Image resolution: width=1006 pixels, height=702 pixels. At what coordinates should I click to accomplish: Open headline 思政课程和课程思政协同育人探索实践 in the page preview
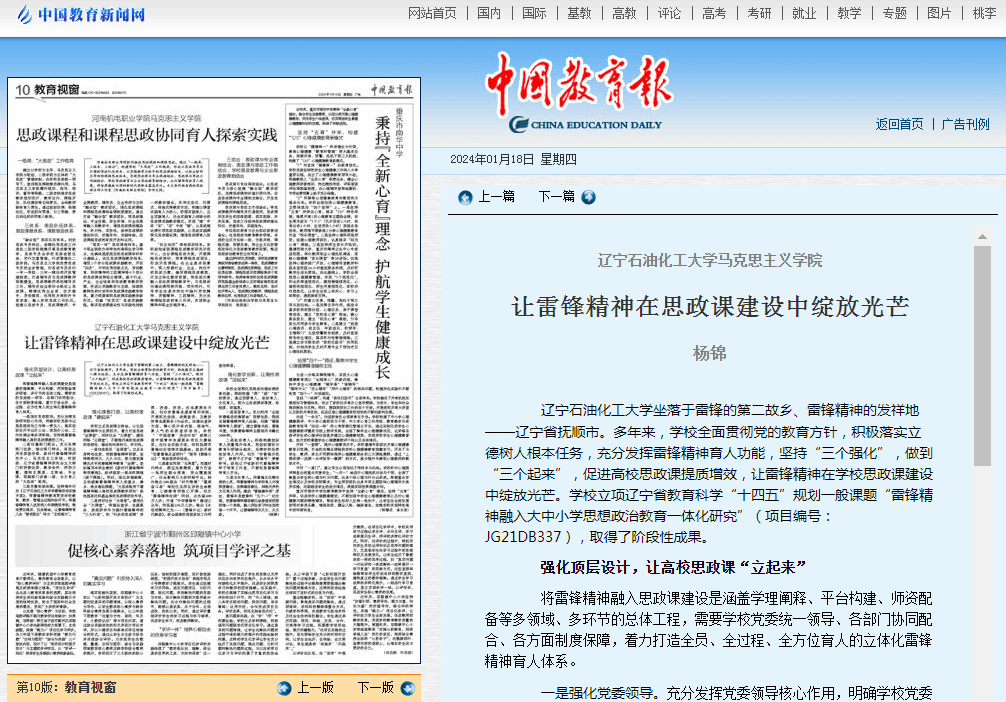[x=146, y=134]
